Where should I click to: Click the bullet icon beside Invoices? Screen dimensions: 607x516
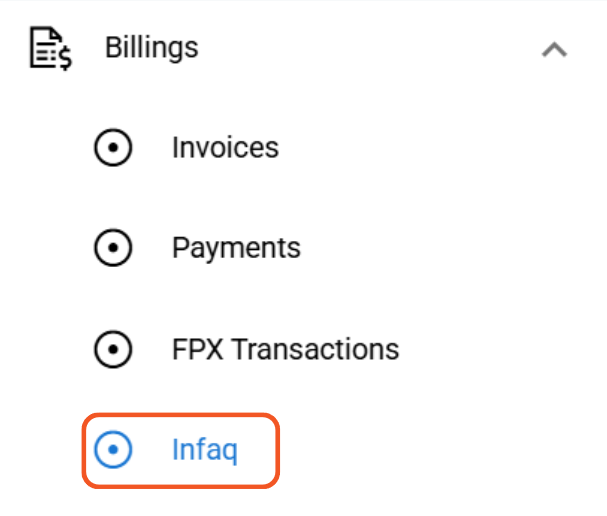coord(112,148)
